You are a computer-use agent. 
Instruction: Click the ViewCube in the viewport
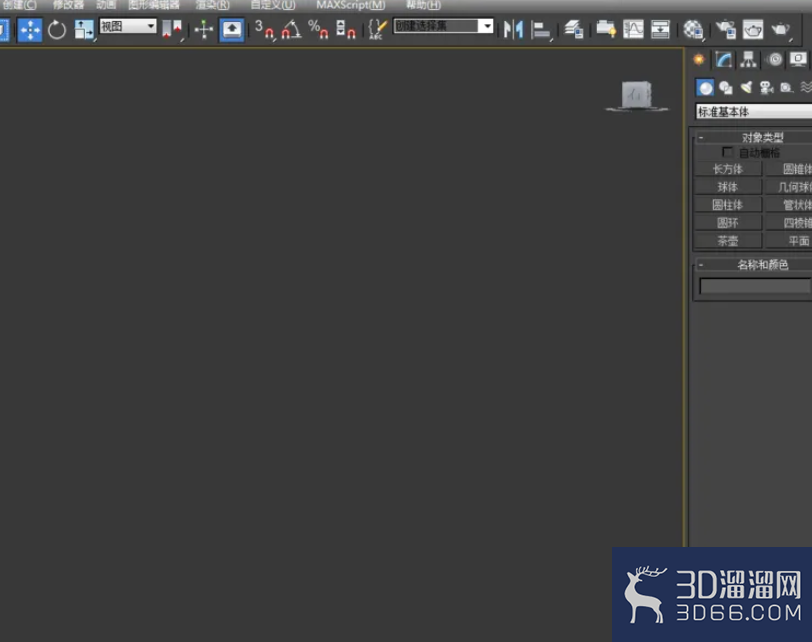tap(636, 95)
